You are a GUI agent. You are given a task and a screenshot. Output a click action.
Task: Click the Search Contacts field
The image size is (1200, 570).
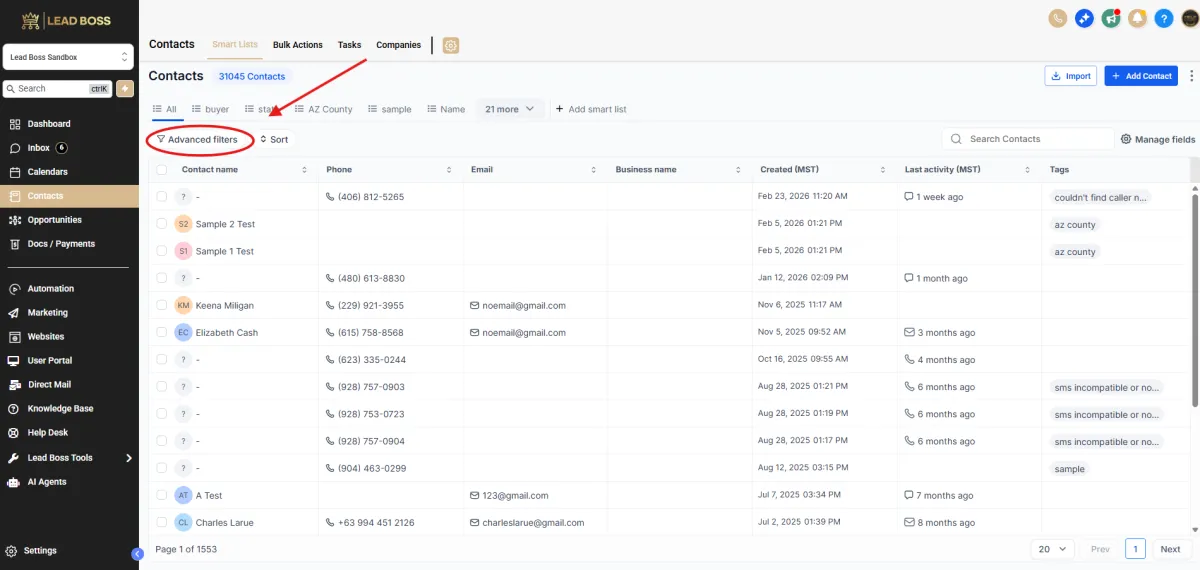click(1028, 139)
